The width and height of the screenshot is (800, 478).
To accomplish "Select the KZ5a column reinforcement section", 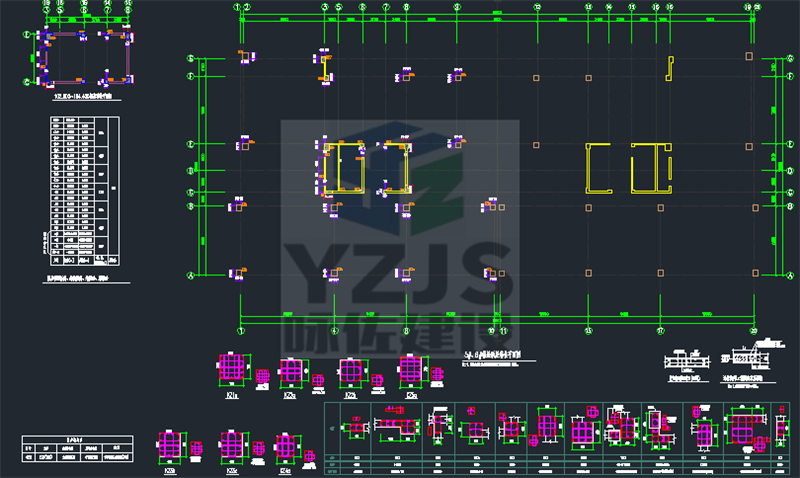I will click(411, 368).
